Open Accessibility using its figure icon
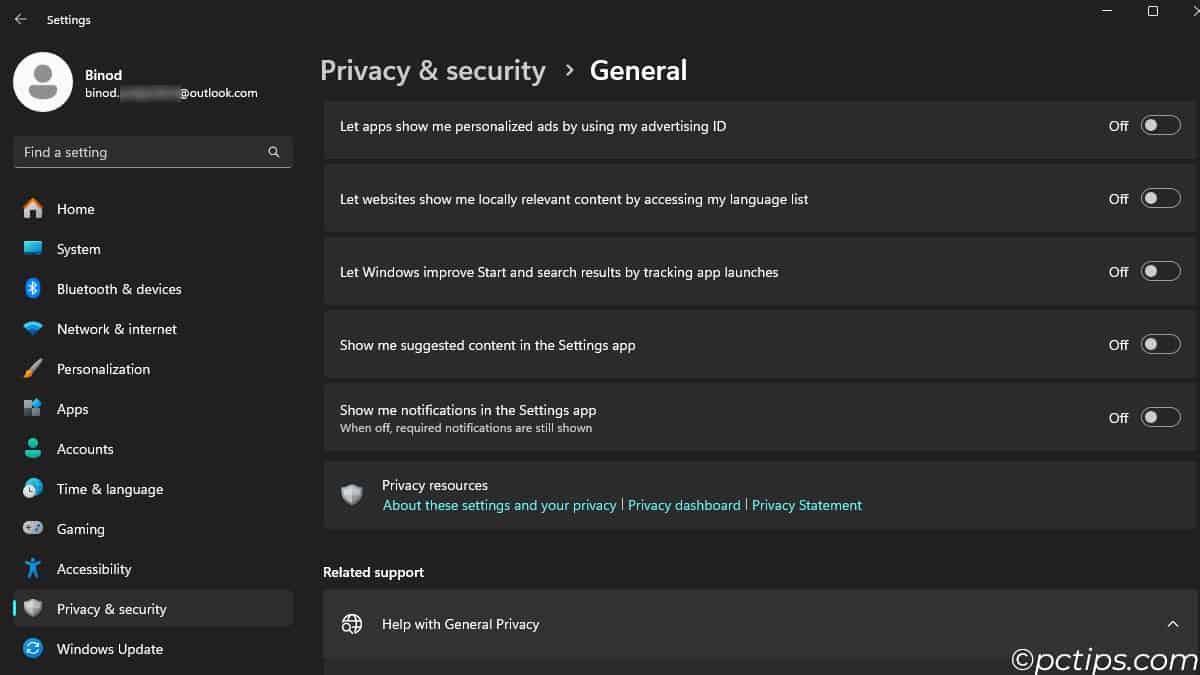This screenshot has width=1200, height=675. [33, 569]
